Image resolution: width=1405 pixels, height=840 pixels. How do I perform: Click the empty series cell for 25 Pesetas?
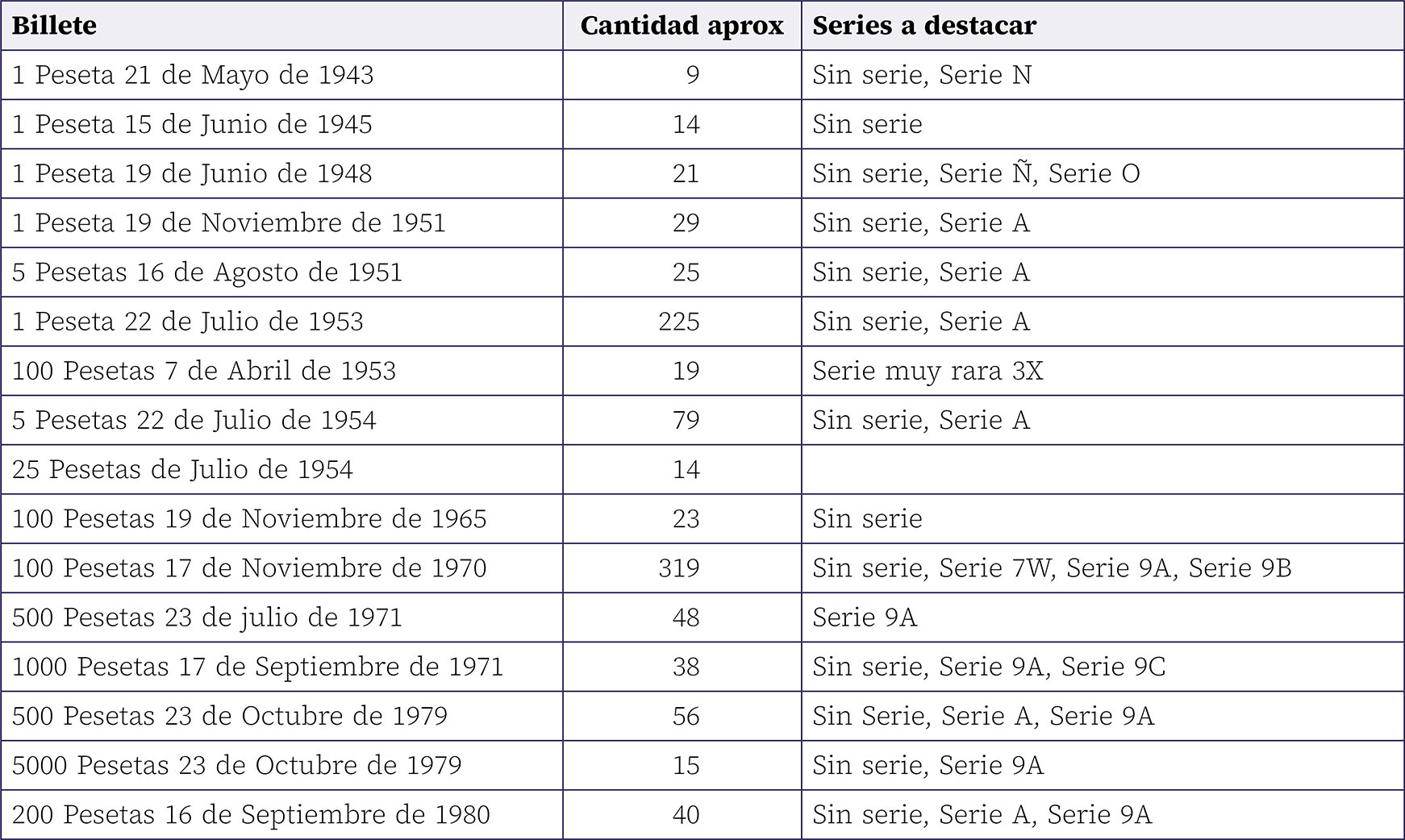click(1102, 469)
